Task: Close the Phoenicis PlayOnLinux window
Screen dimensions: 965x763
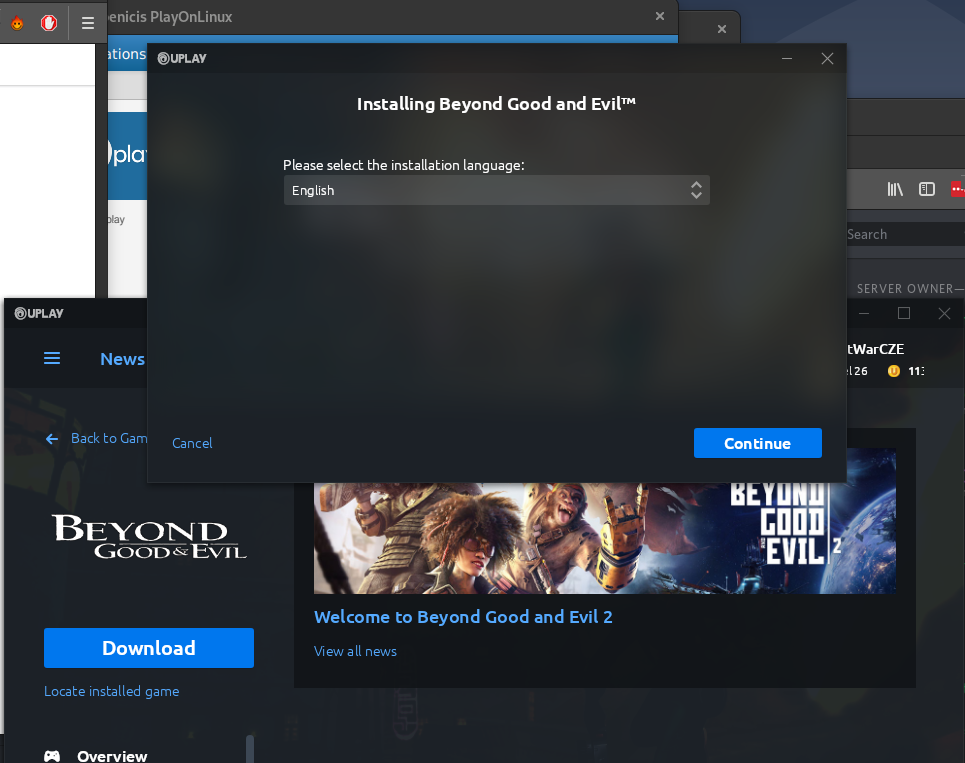Action: tap(660, 16)
